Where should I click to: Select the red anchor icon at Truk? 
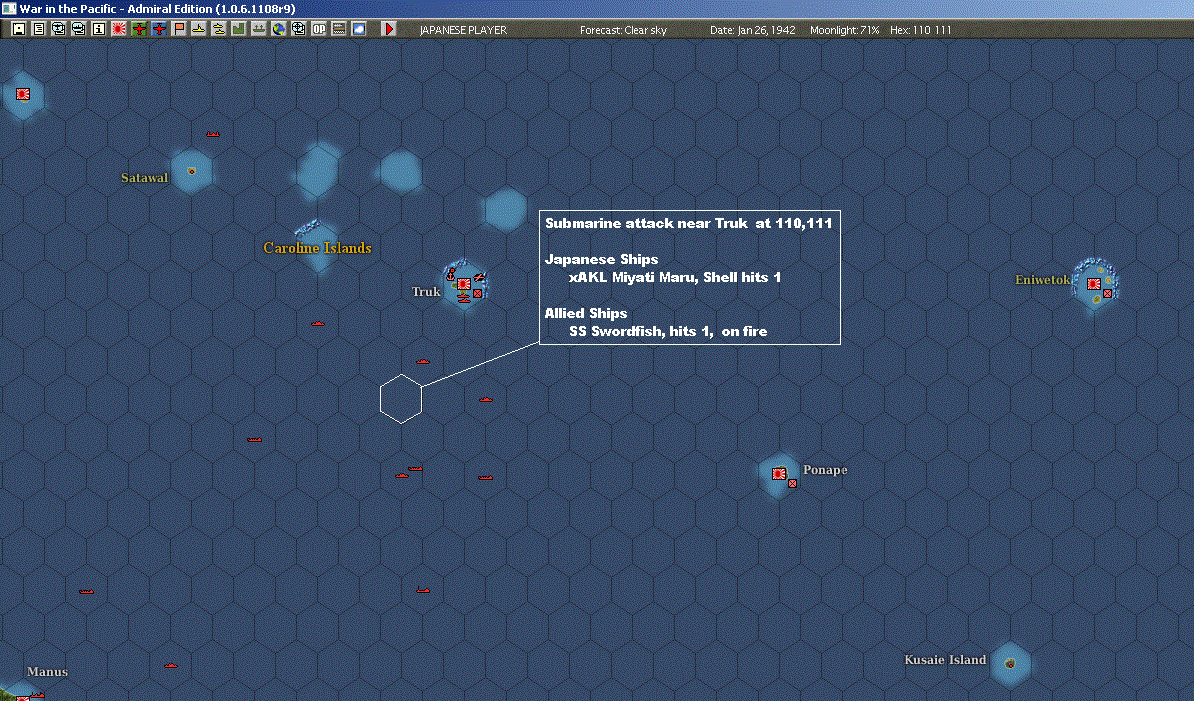point(451,273)
